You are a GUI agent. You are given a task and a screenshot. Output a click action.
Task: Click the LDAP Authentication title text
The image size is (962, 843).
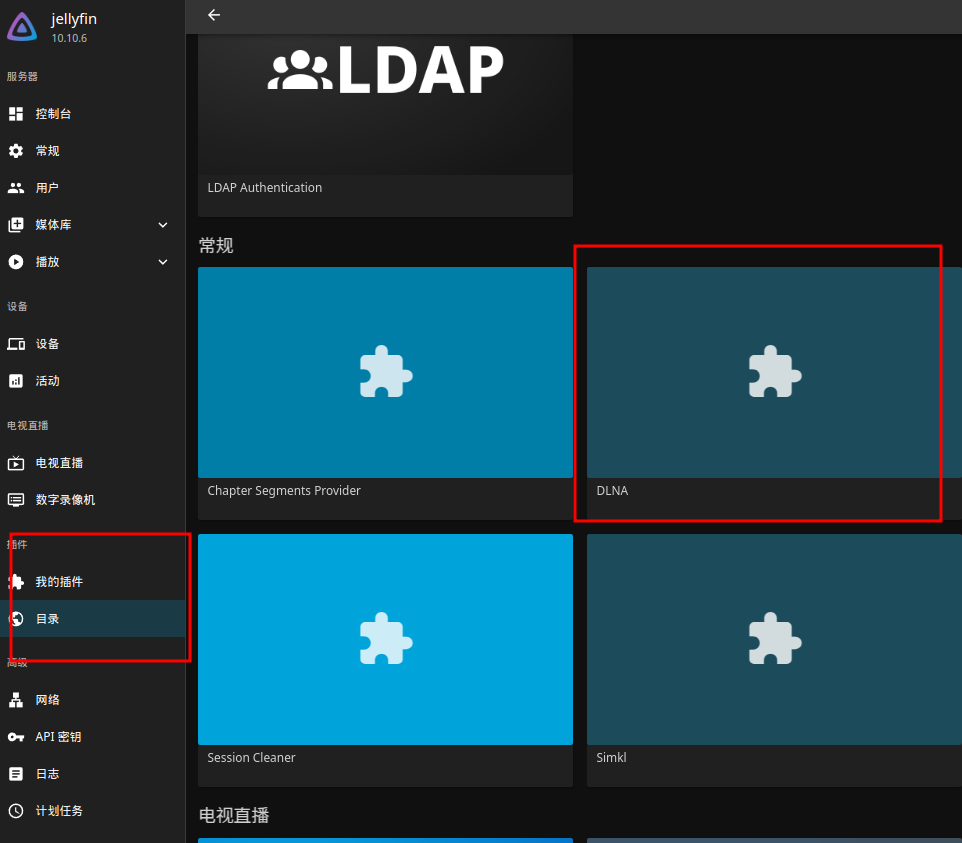coord(264,188)
